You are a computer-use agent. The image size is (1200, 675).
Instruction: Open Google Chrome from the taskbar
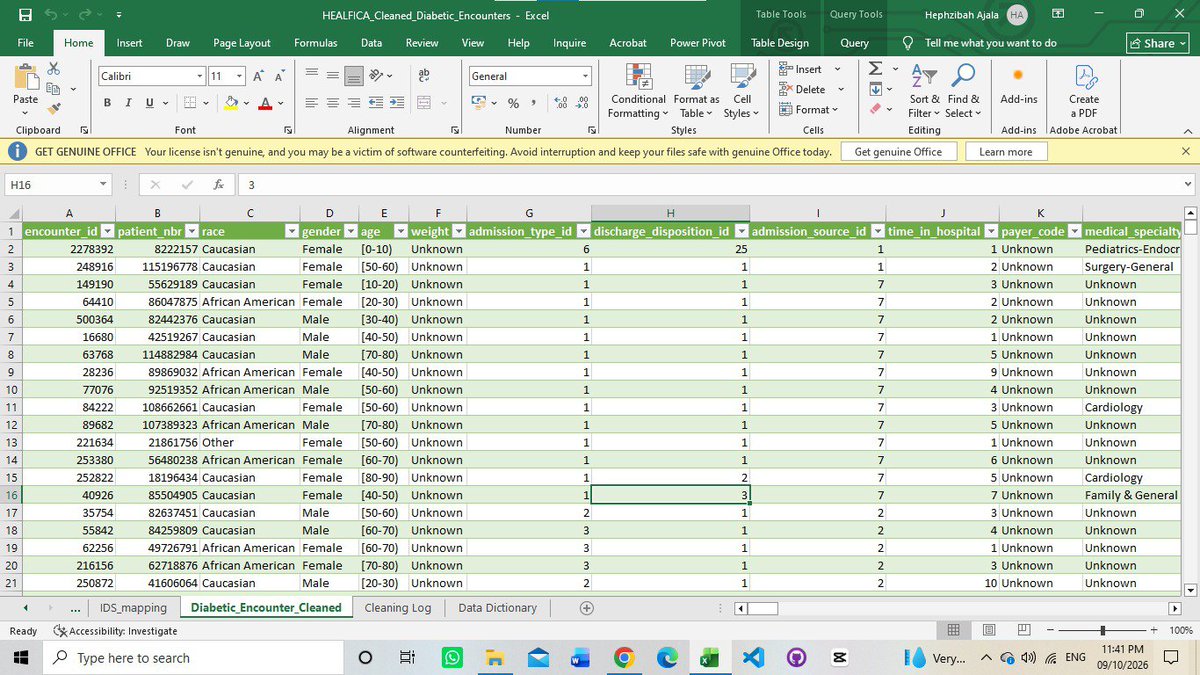pyautogui.click(x=624, y=657)
